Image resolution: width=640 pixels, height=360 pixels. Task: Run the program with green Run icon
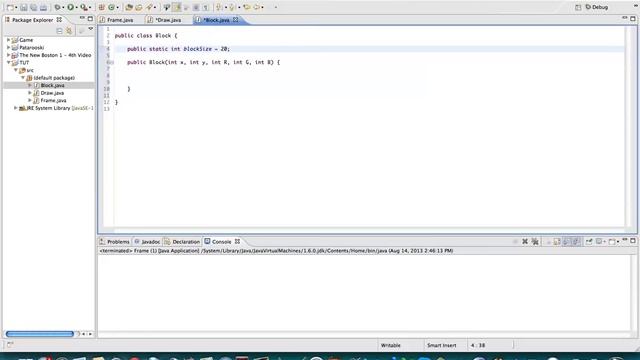(x=71, y=7)
